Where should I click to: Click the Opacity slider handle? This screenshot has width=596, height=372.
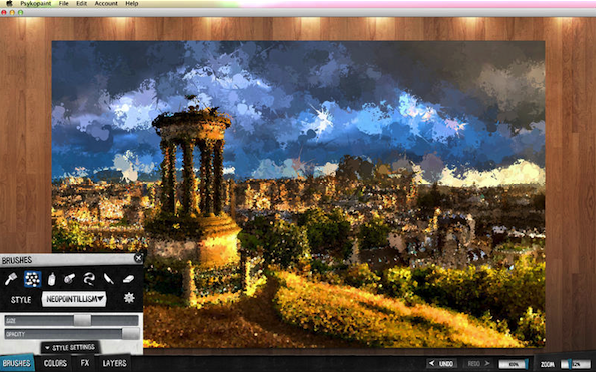click(130, 334)
